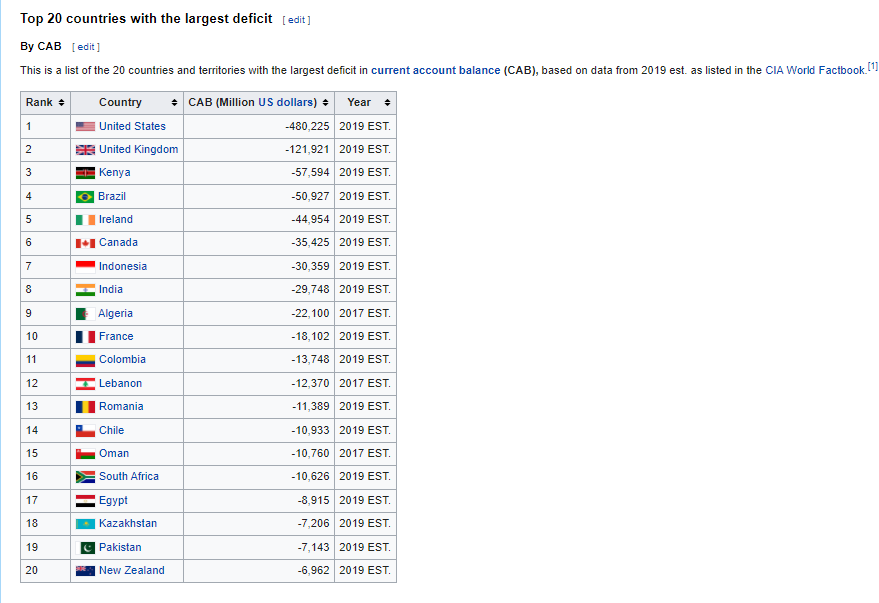879x603 pixels.
Task: Click the South Africa flag icon
Action: [85, 477]
